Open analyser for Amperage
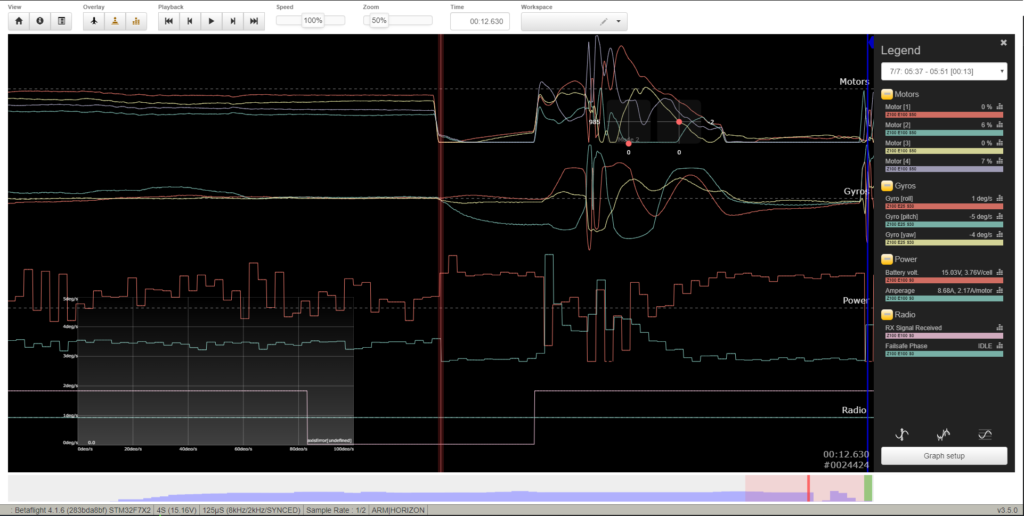Viewport: 1024px width, 516px height. click(x=1000, y=291)
